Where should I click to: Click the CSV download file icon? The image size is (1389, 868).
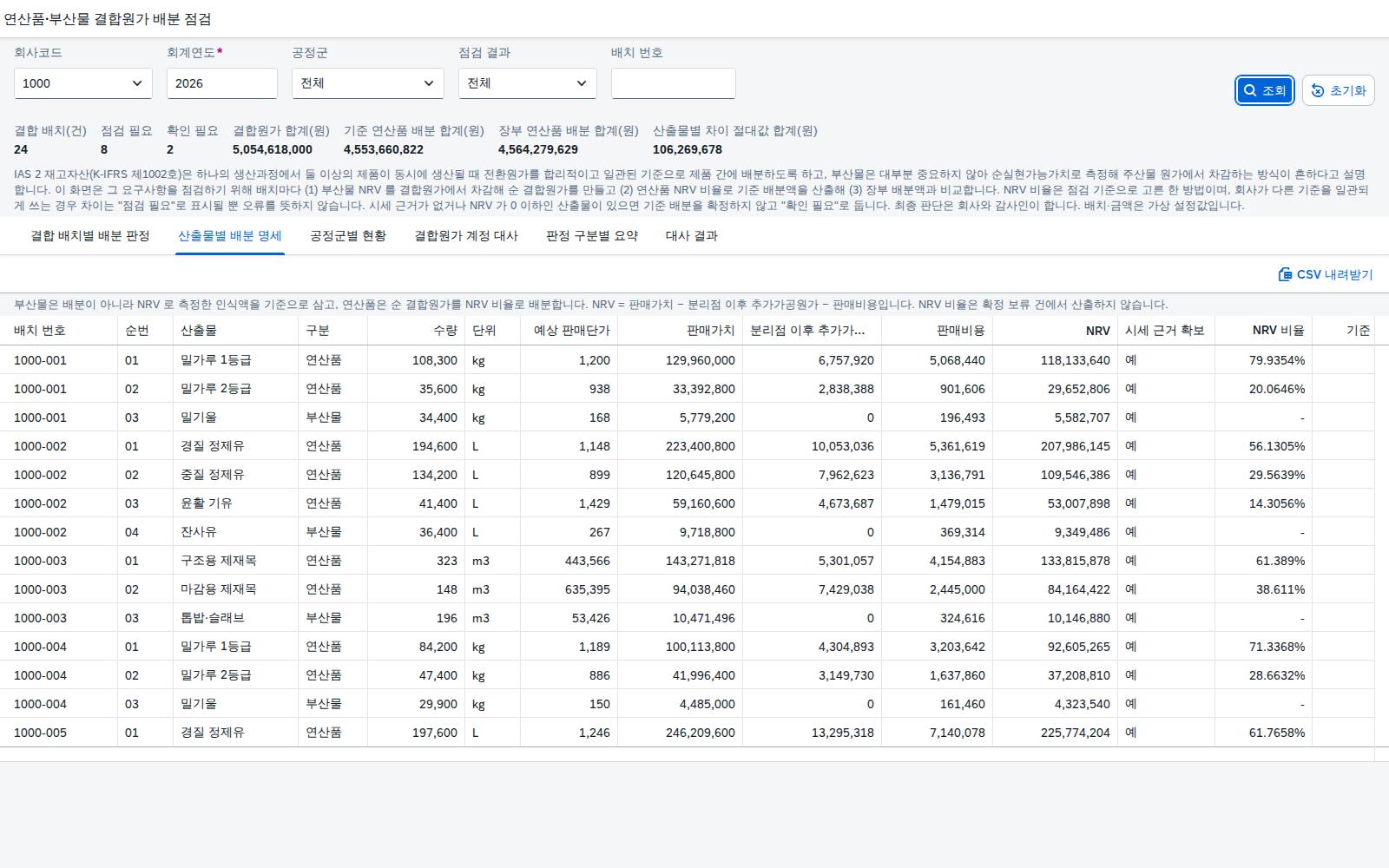click(1285, 274)
